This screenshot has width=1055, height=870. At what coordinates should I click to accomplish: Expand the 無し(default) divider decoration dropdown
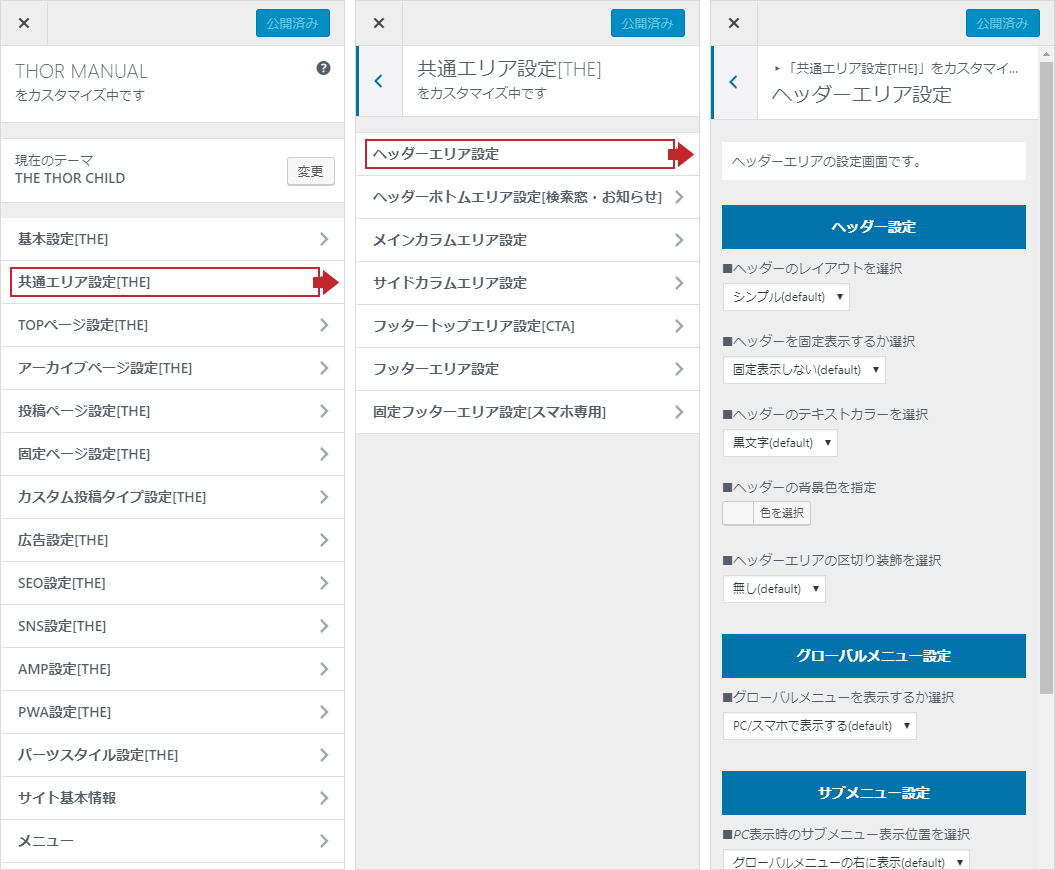[774, 589]
